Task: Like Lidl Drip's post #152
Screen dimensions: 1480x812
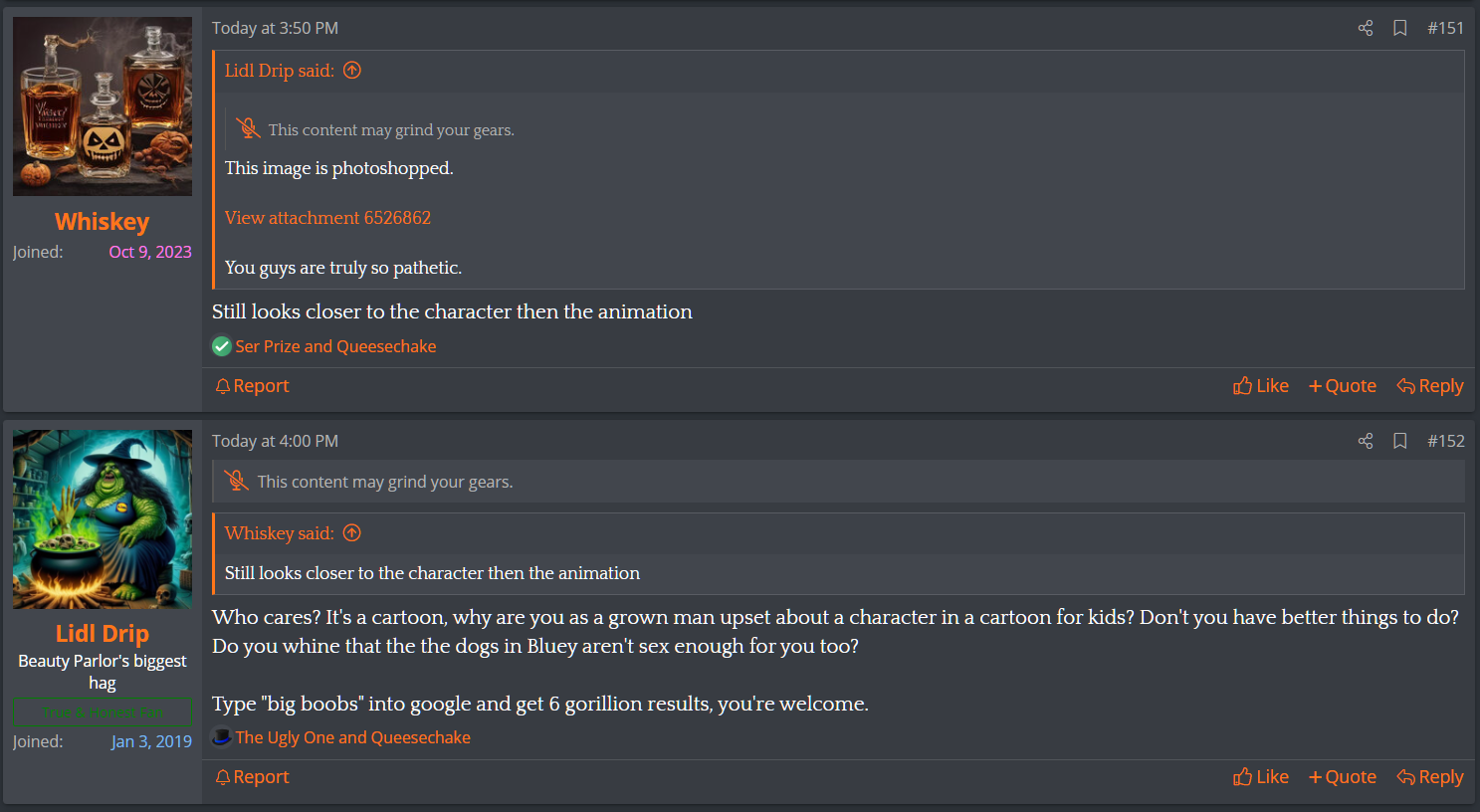Action: (1260, 777)
